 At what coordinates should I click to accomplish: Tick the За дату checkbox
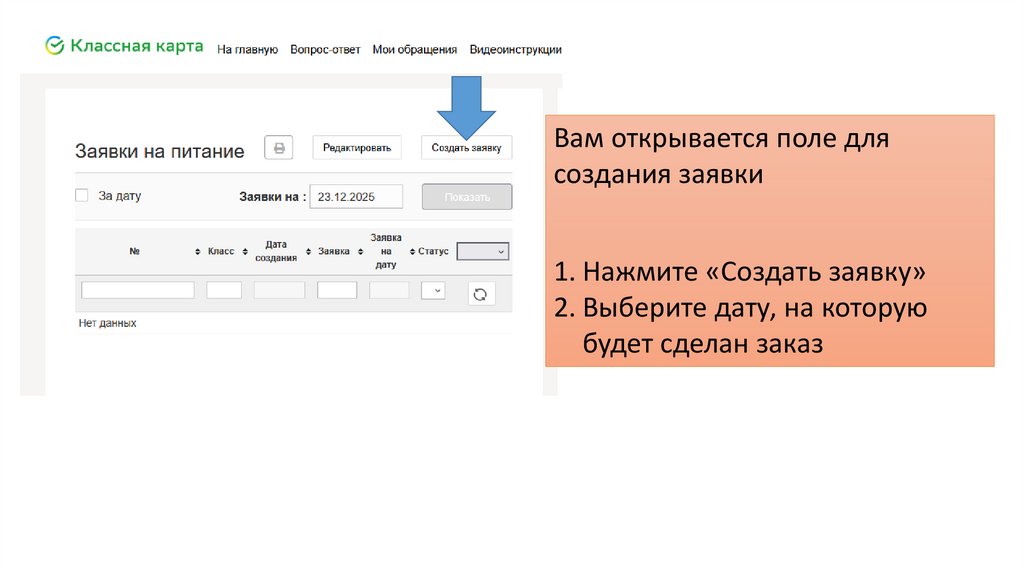point(82,195)
